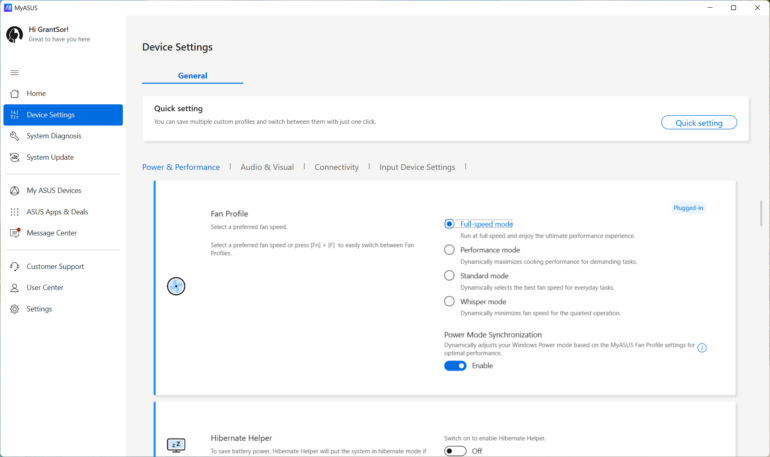Open ASUS Apps & Deals page
The height and width of the screenshot is (457, 770).
(63, 212)
